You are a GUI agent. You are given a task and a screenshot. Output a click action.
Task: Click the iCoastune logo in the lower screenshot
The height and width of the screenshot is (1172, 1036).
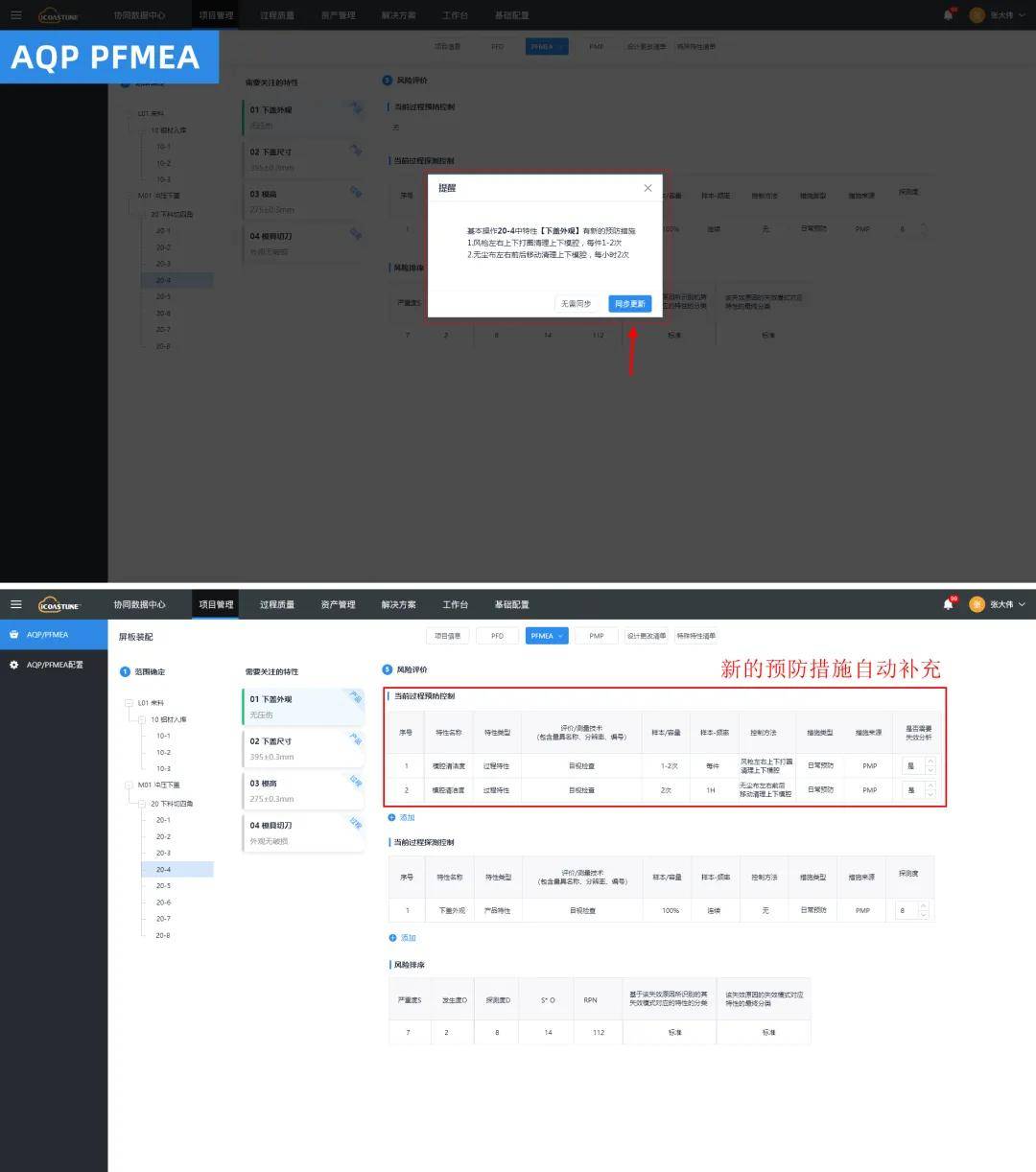(59, 605)
